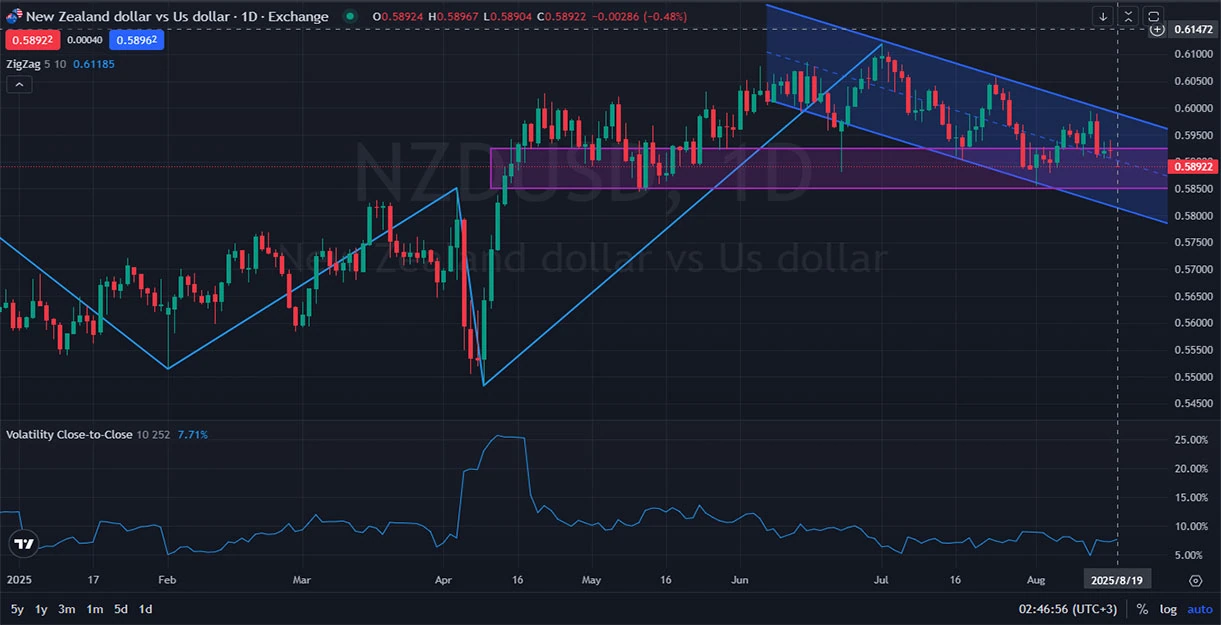This screenshot has width=1221, height=625.
Task: Switch to the 5y timeframe tab
Action: point(15,608)
